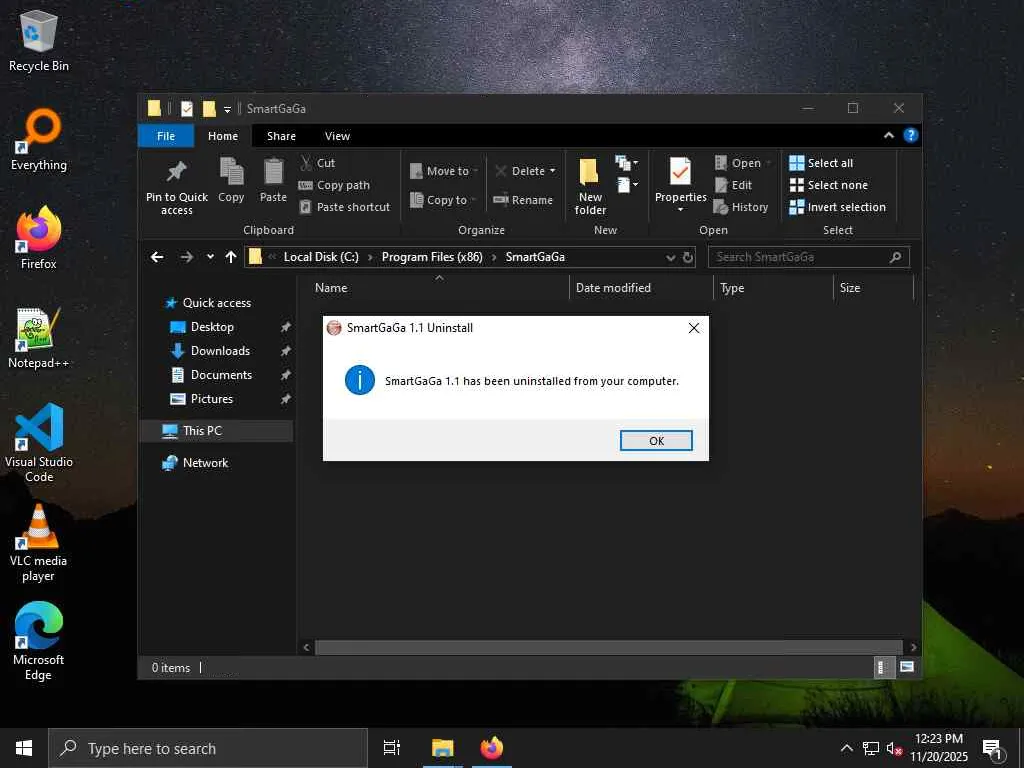Go back with the Back arrow
This screenshot has width=1024, height=768.
coord(157,257)
